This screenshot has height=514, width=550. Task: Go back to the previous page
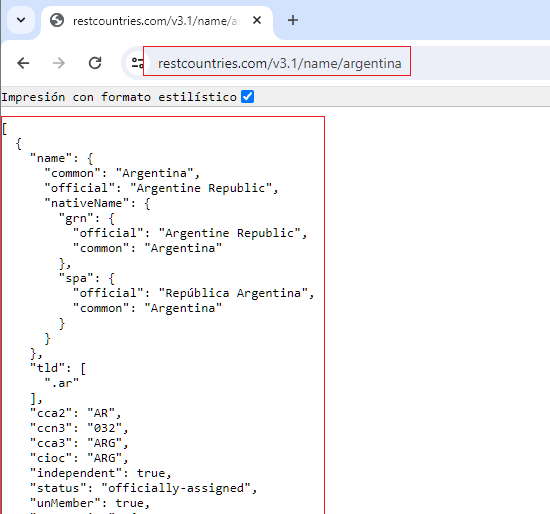pos(23,63)
